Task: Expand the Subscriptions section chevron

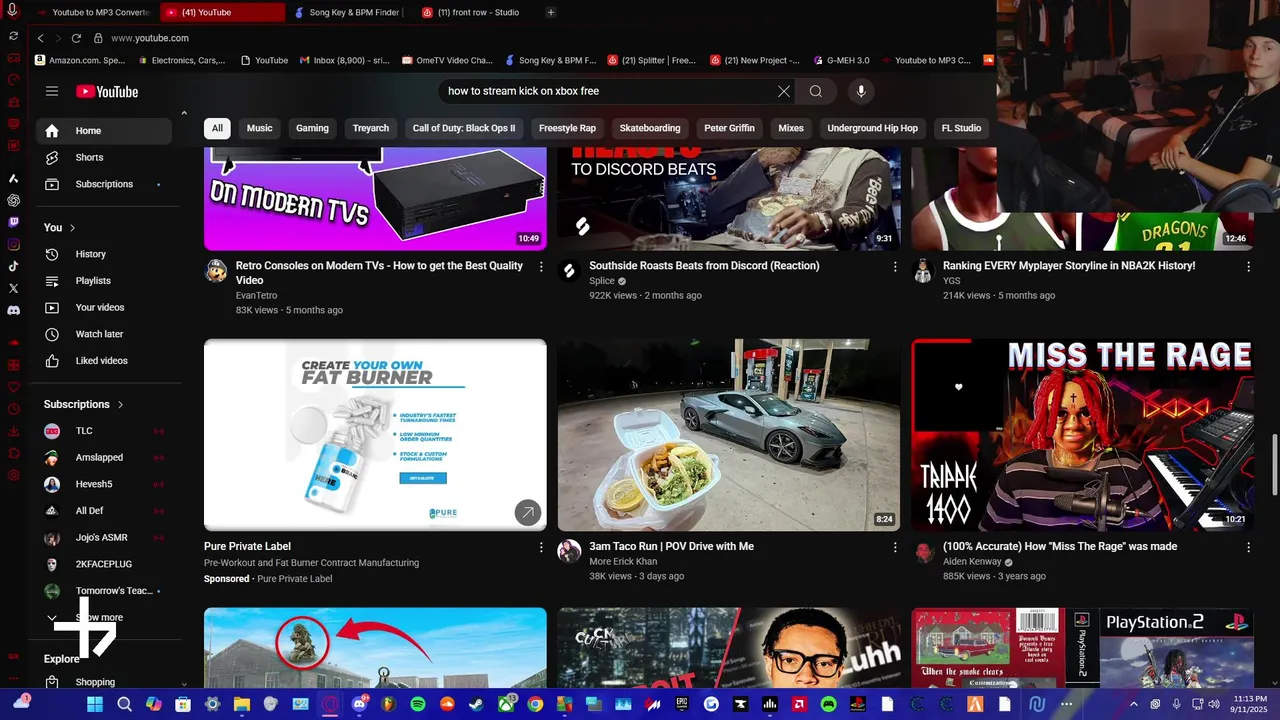Action: click(121, 405)
